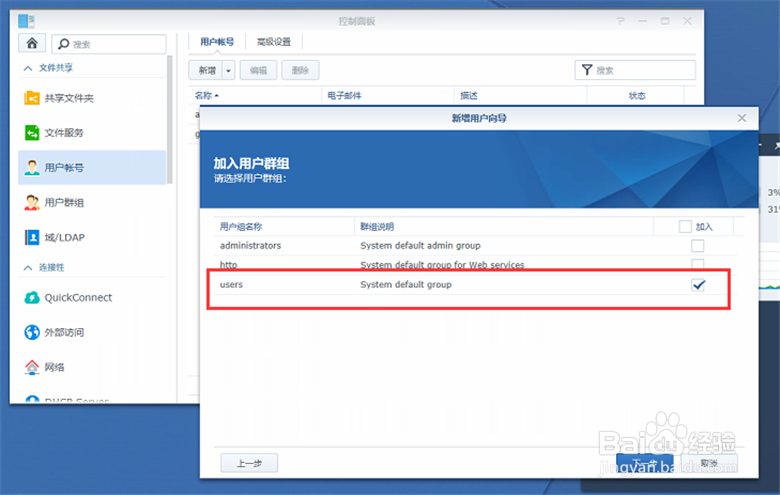Open 外部访问 sidebar label

pos(64,332)
